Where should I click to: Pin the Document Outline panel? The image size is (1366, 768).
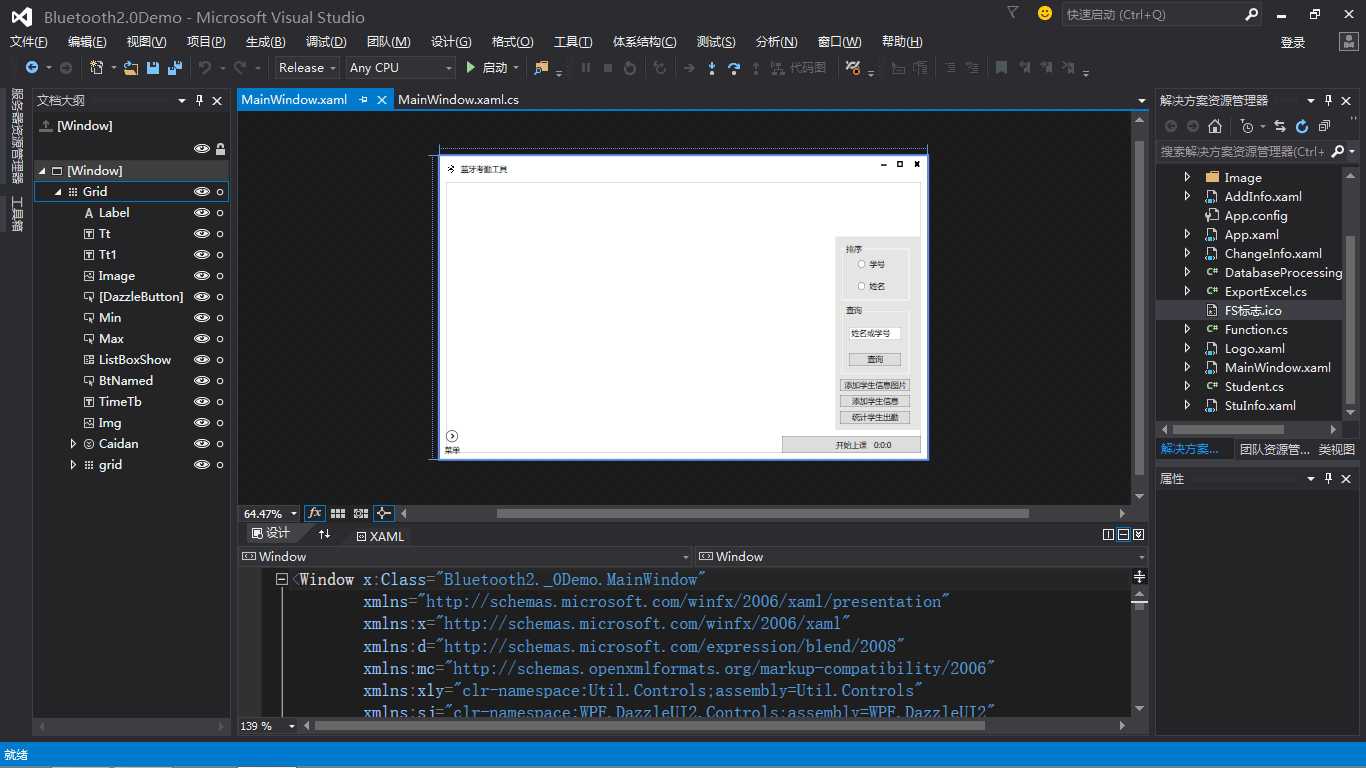point(199,100)
